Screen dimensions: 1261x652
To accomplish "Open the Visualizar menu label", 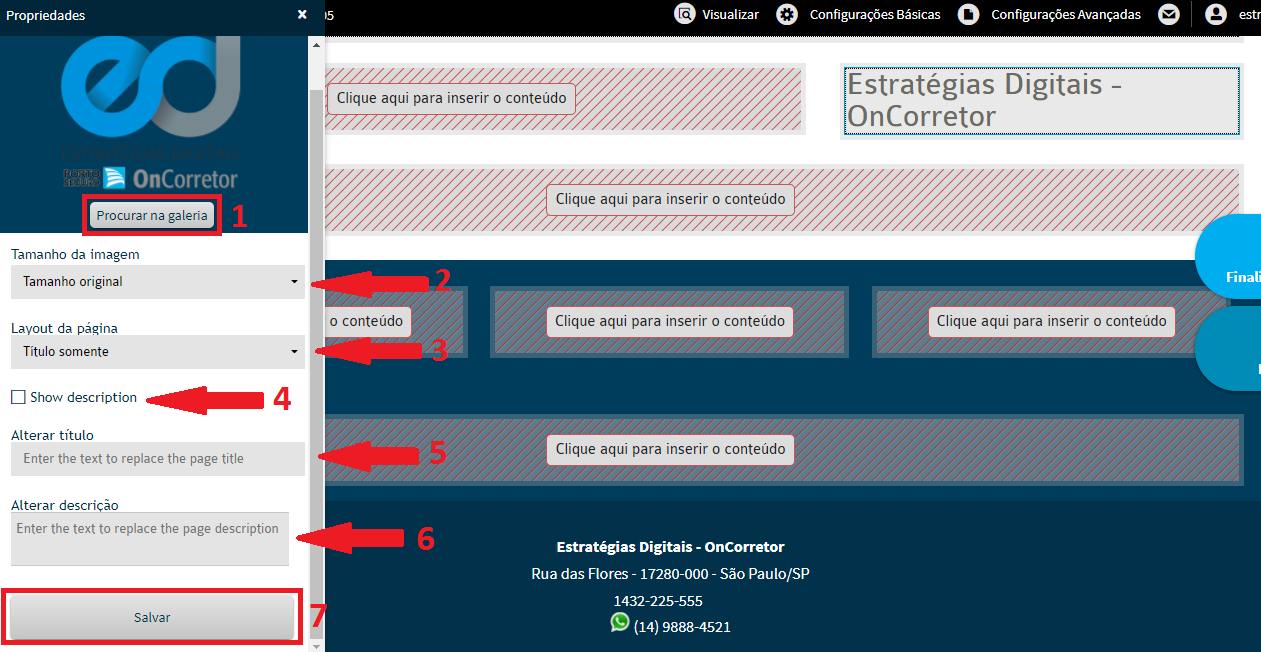I will [730, 15].
